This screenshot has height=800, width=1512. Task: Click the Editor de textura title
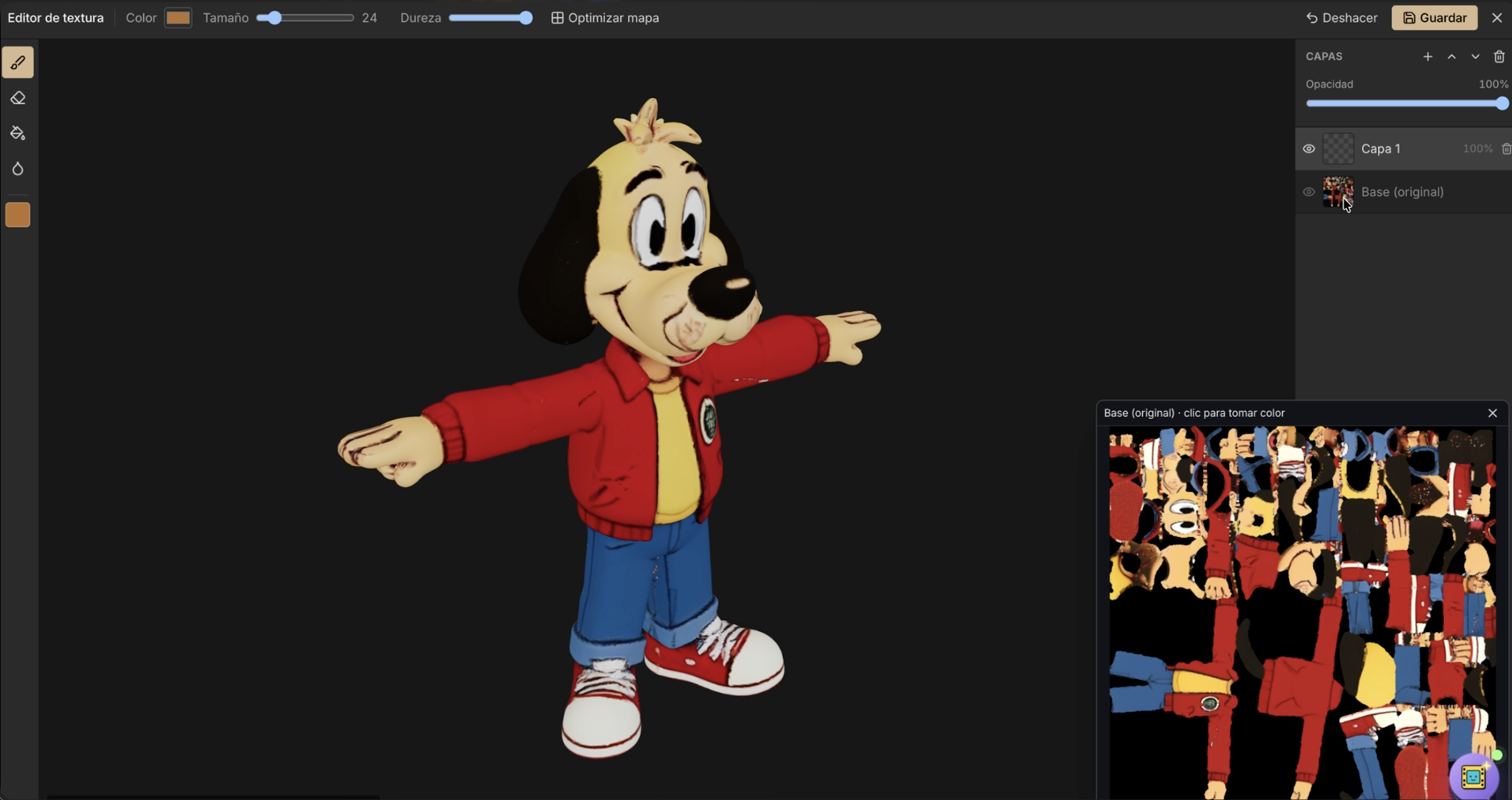(56, 17)
